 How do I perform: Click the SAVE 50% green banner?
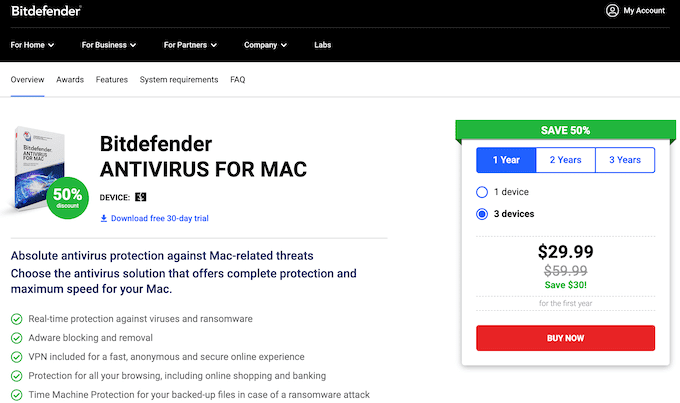tap(566, 130)
